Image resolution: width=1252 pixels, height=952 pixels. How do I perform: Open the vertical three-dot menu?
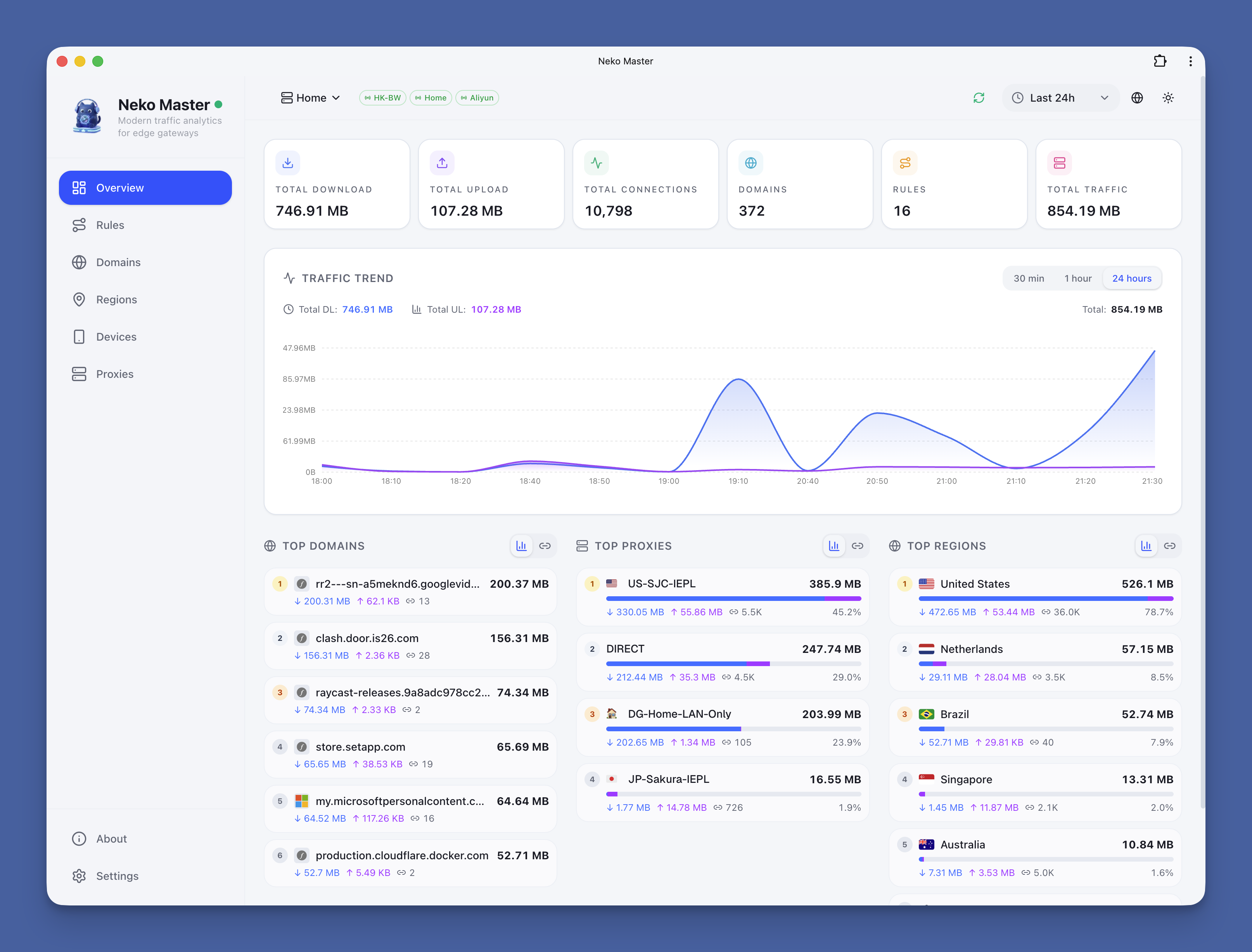pyautogui.click(x=1190, y=61)
